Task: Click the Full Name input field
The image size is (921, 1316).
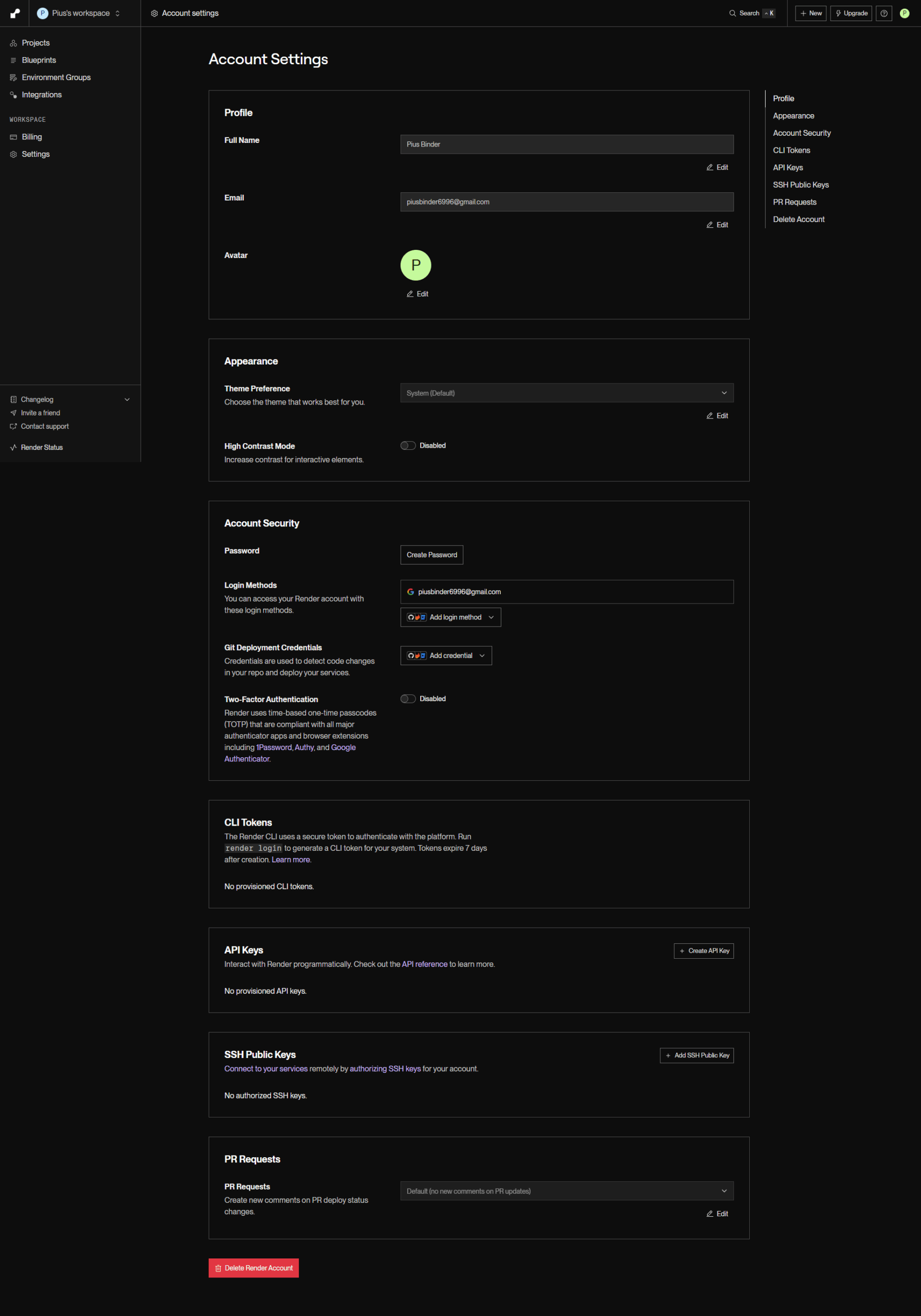Action: click(566, 144)
